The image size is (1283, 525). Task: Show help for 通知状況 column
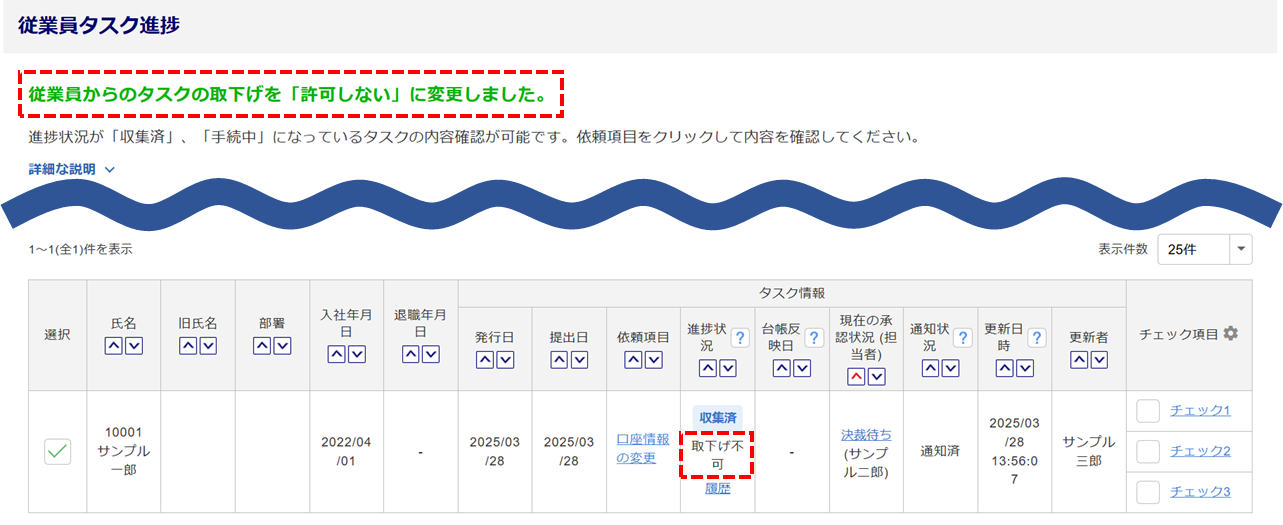point(962,338)
